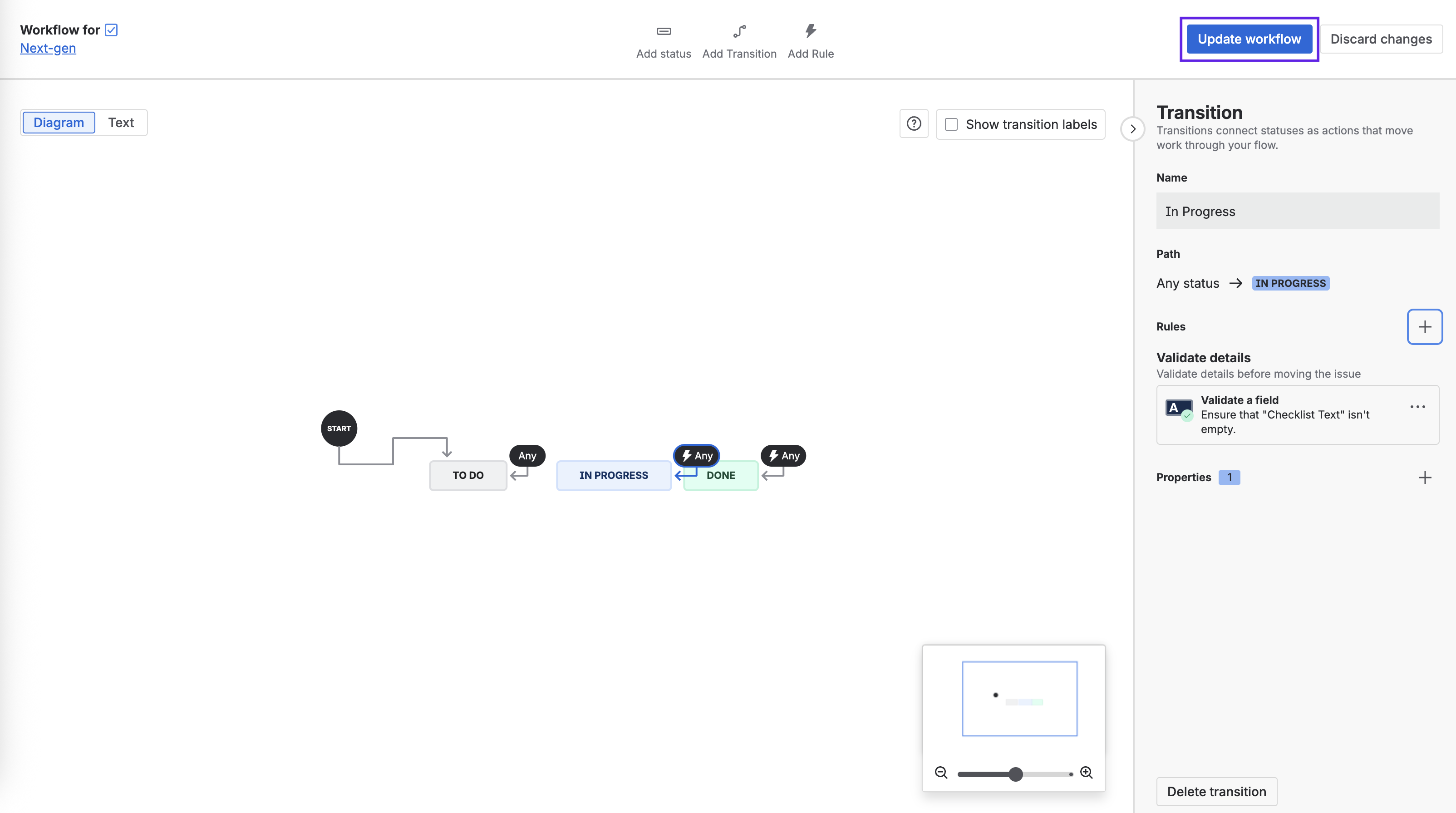
Task: Click the zoom level slider handle
Action: click(1016, 774)
